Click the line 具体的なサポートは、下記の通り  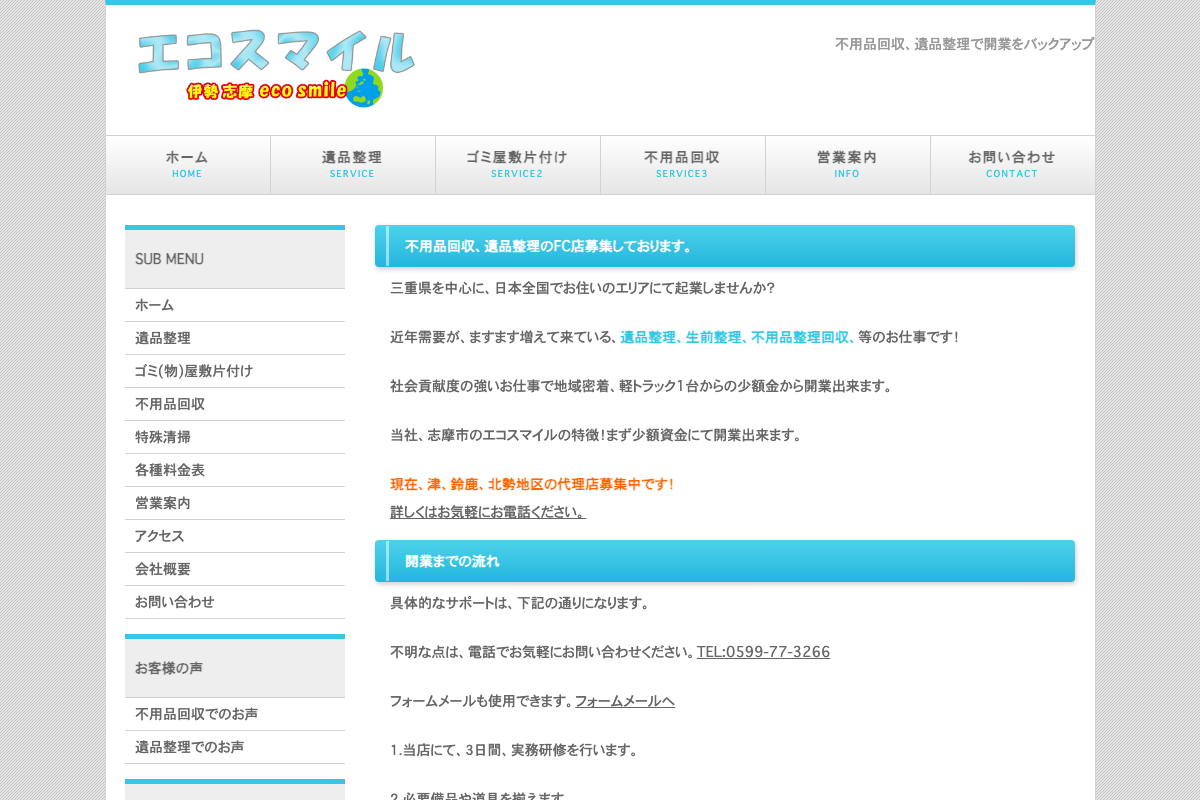pos(520,603)
